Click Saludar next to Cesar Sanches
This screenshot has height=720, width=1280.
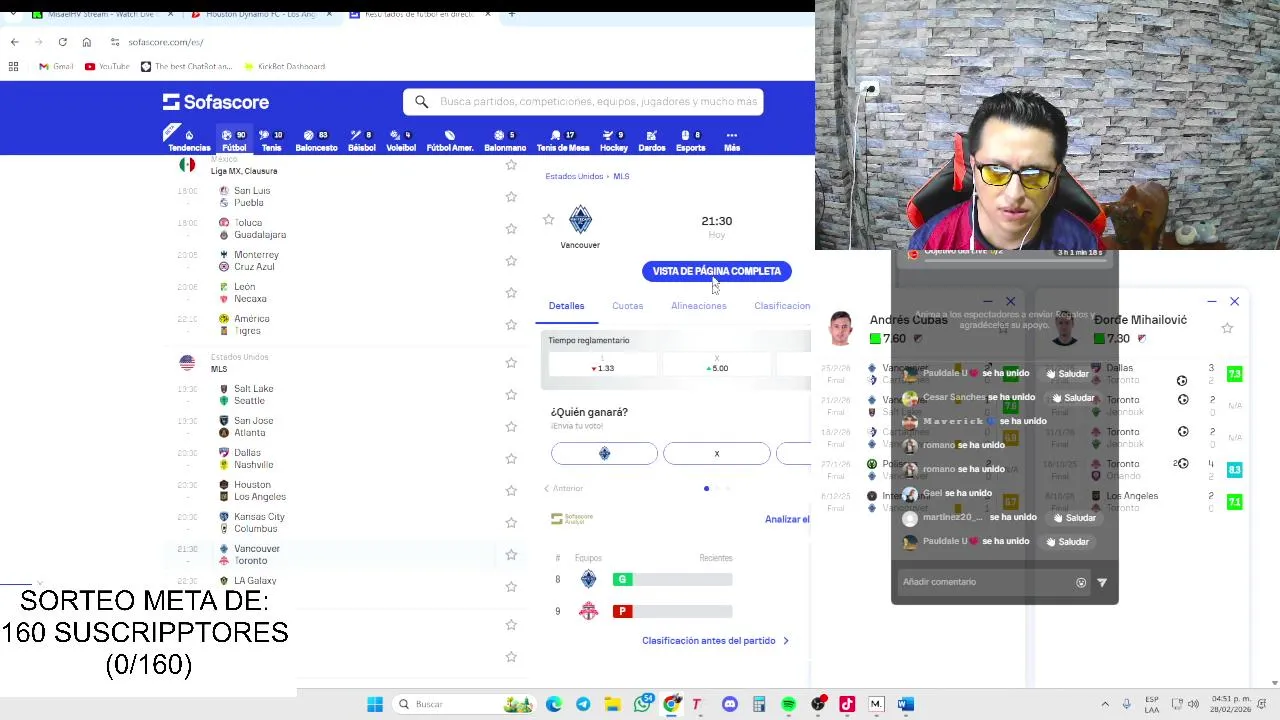tap(1073, 398)
